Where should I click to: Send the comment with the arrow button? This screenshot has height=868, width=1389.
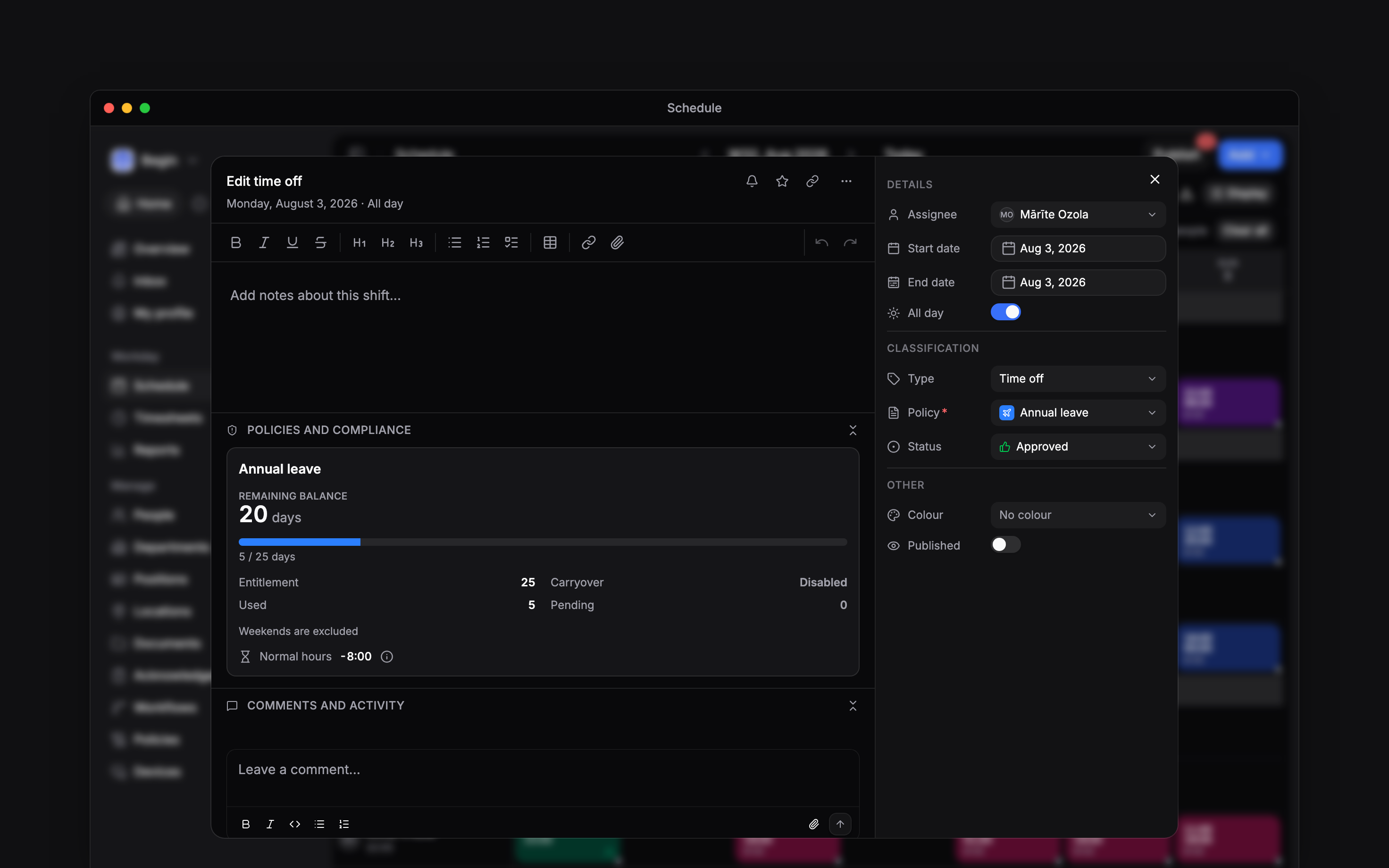tap(840, 825)
